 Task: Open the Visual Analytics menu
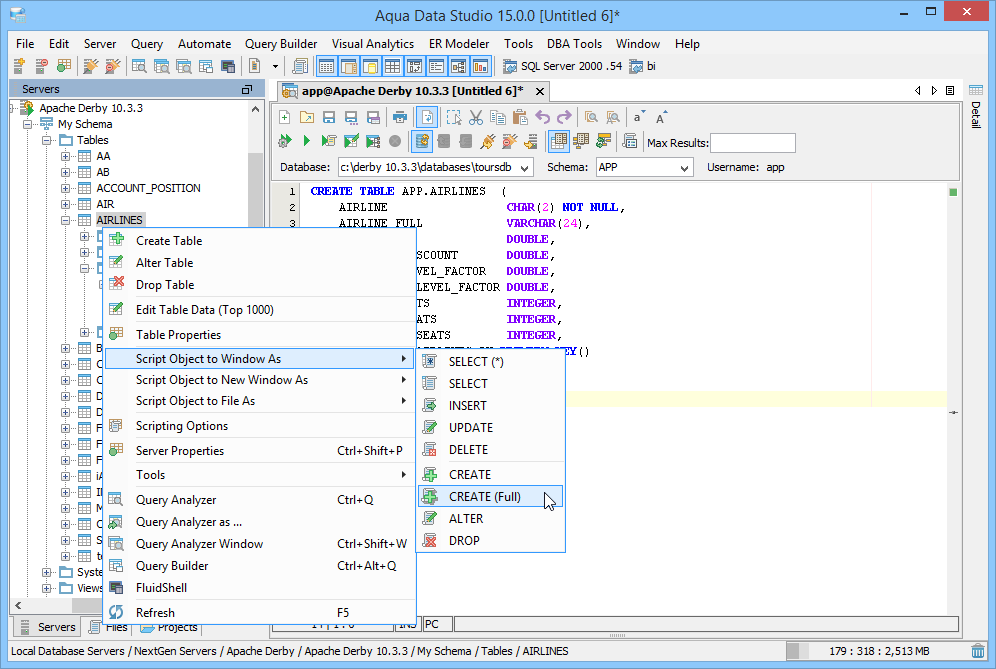373,44
